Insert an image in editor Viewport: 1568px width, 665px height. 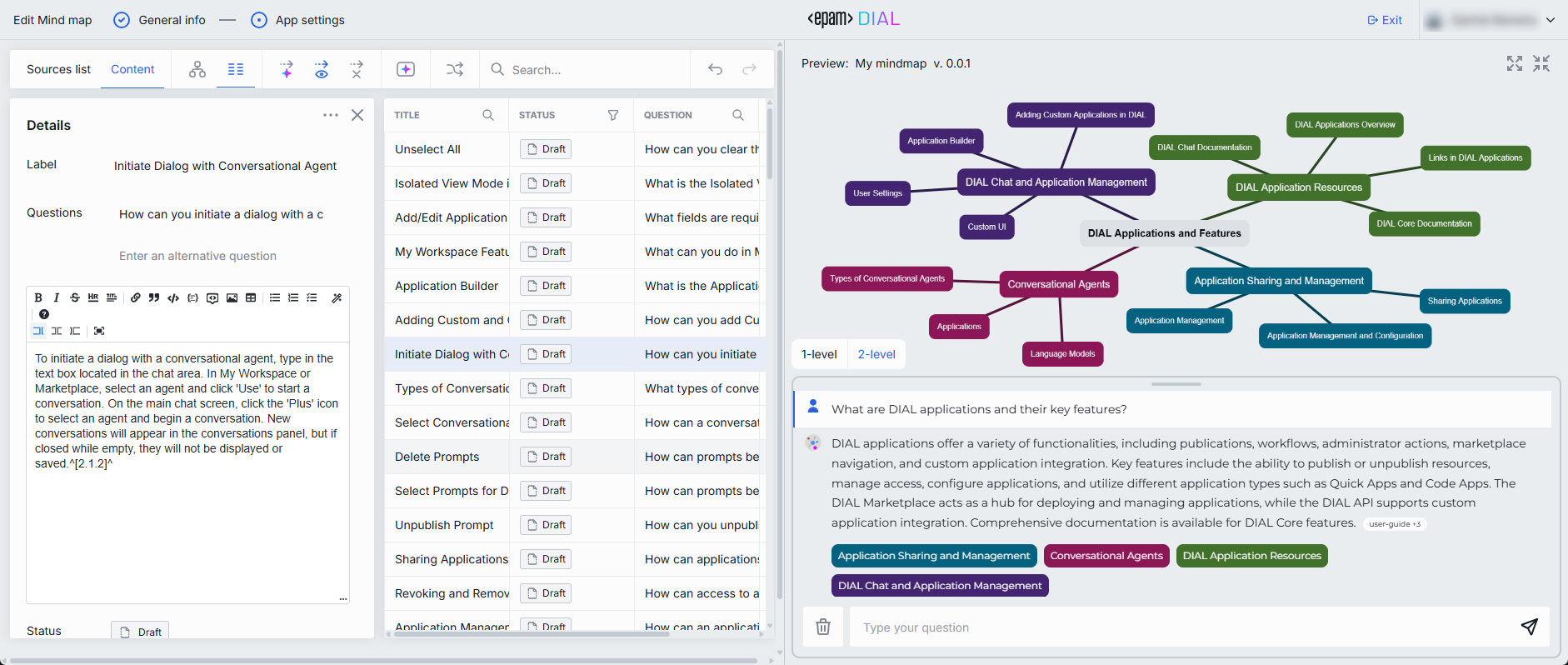tap(232, 297)
